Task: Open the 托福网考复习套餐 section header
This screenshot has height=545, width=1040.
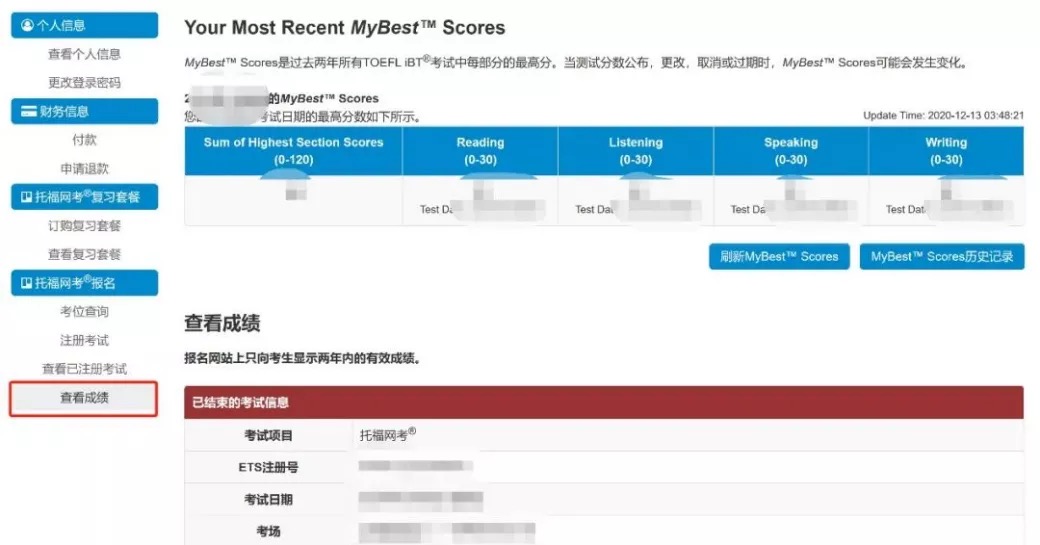Action: (x=84, y=197)
